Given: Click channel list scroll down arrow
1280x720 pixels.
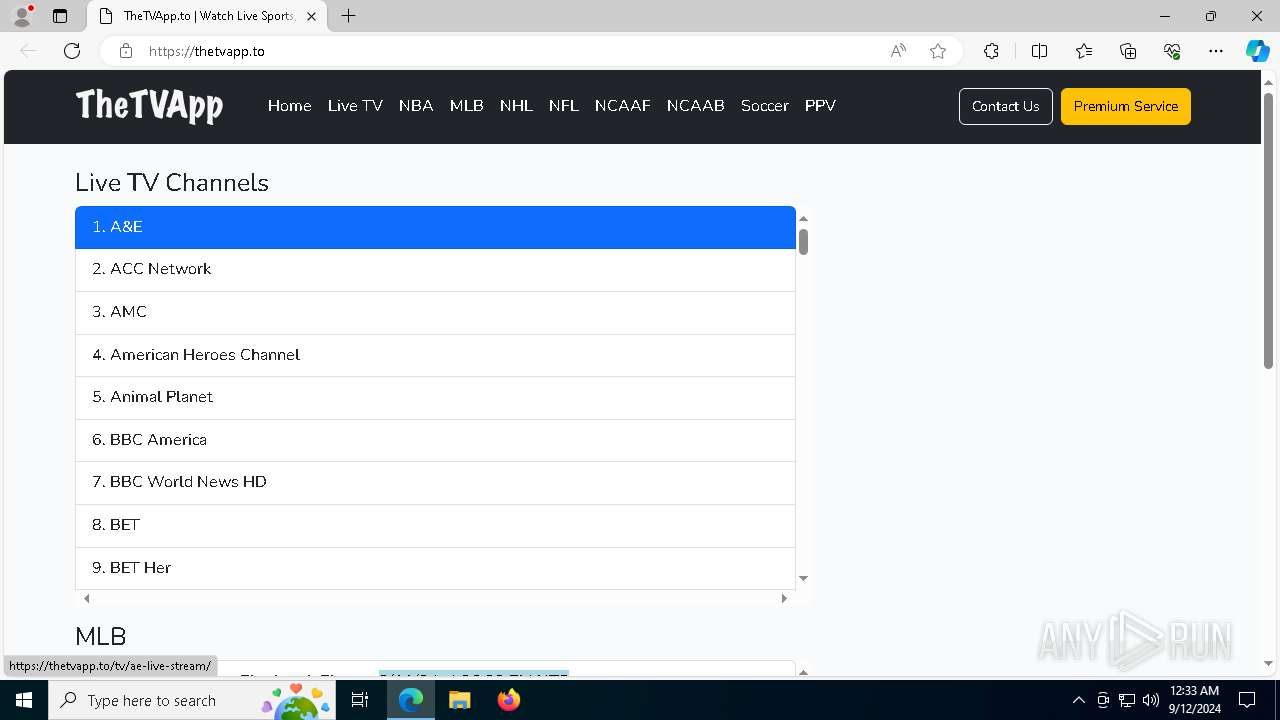Looking at the screenshot, I should tap(803, 579).
